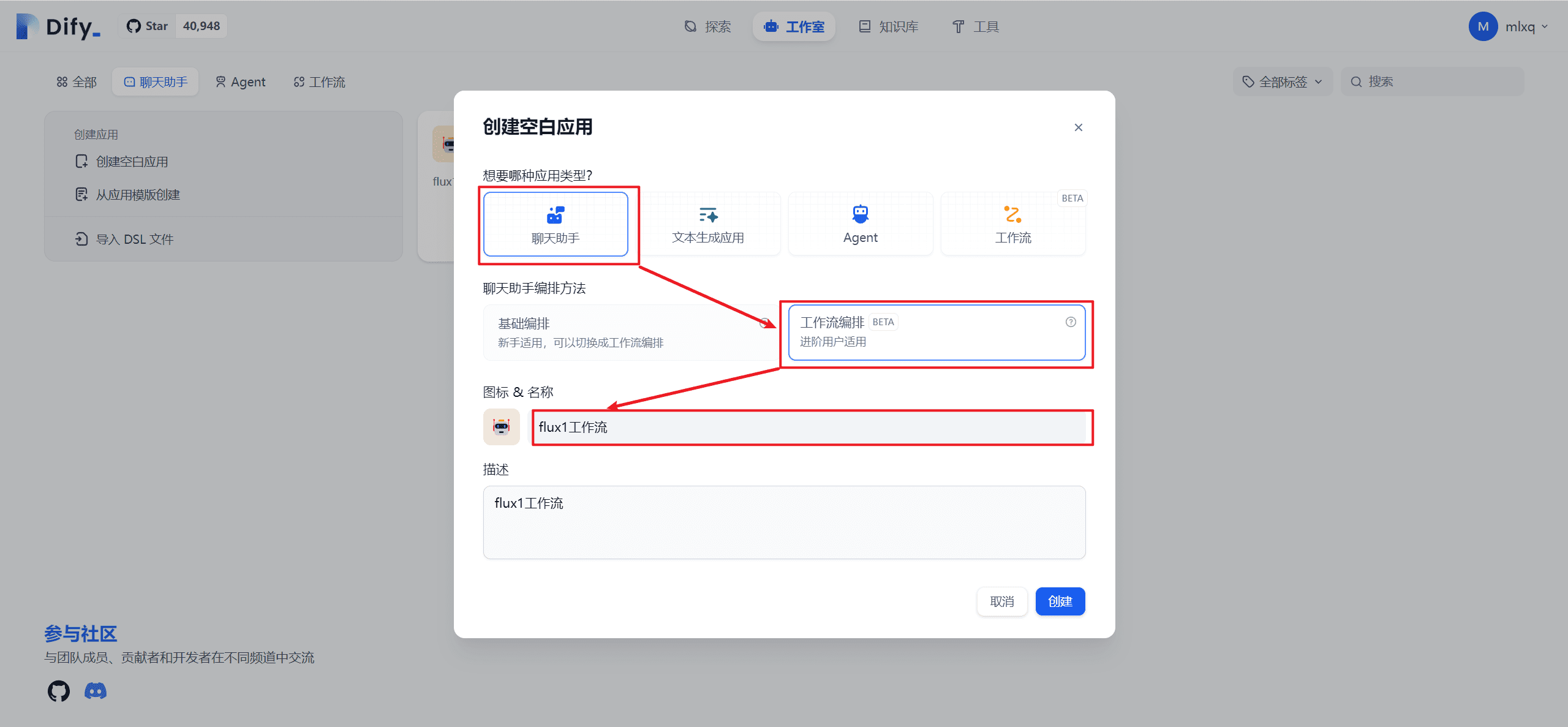Open the 全部标签 dropdown
This screenshot has height=727, width=1568.
(x=1283, y=82)
